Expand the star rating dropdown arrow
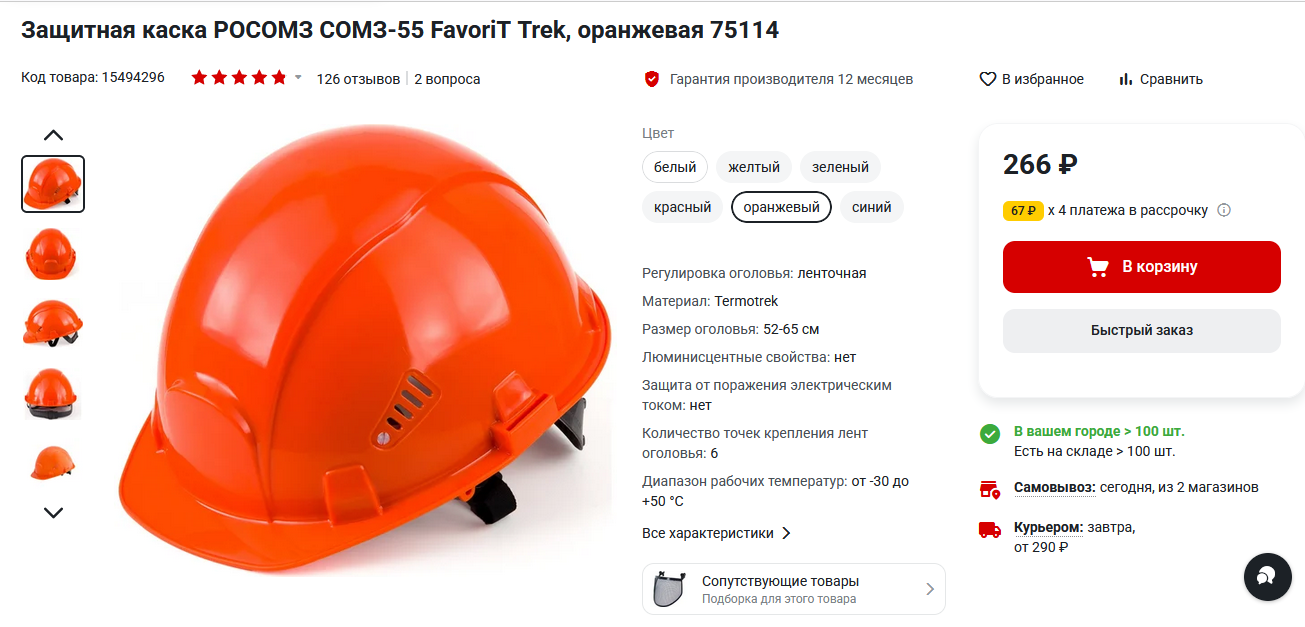This screenshot has height=627, width=1305. pyautogui.click(x=298, y=78)
